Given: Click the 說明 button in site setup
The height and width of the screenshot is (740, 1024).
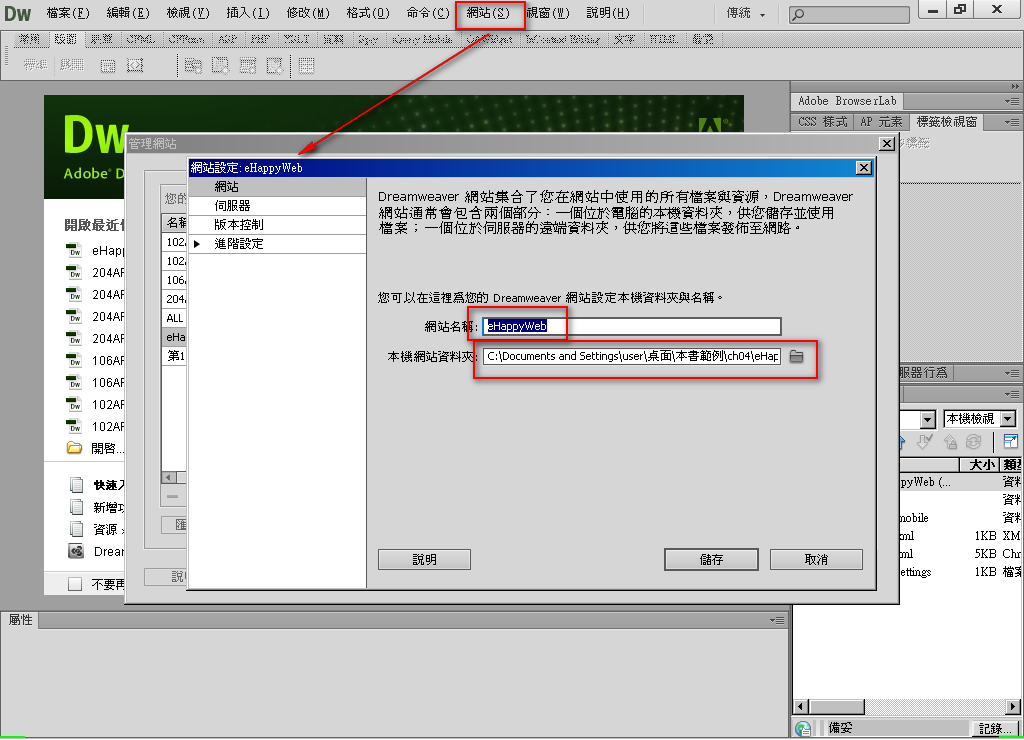Looking at the screenshot, I should point(424,560).
